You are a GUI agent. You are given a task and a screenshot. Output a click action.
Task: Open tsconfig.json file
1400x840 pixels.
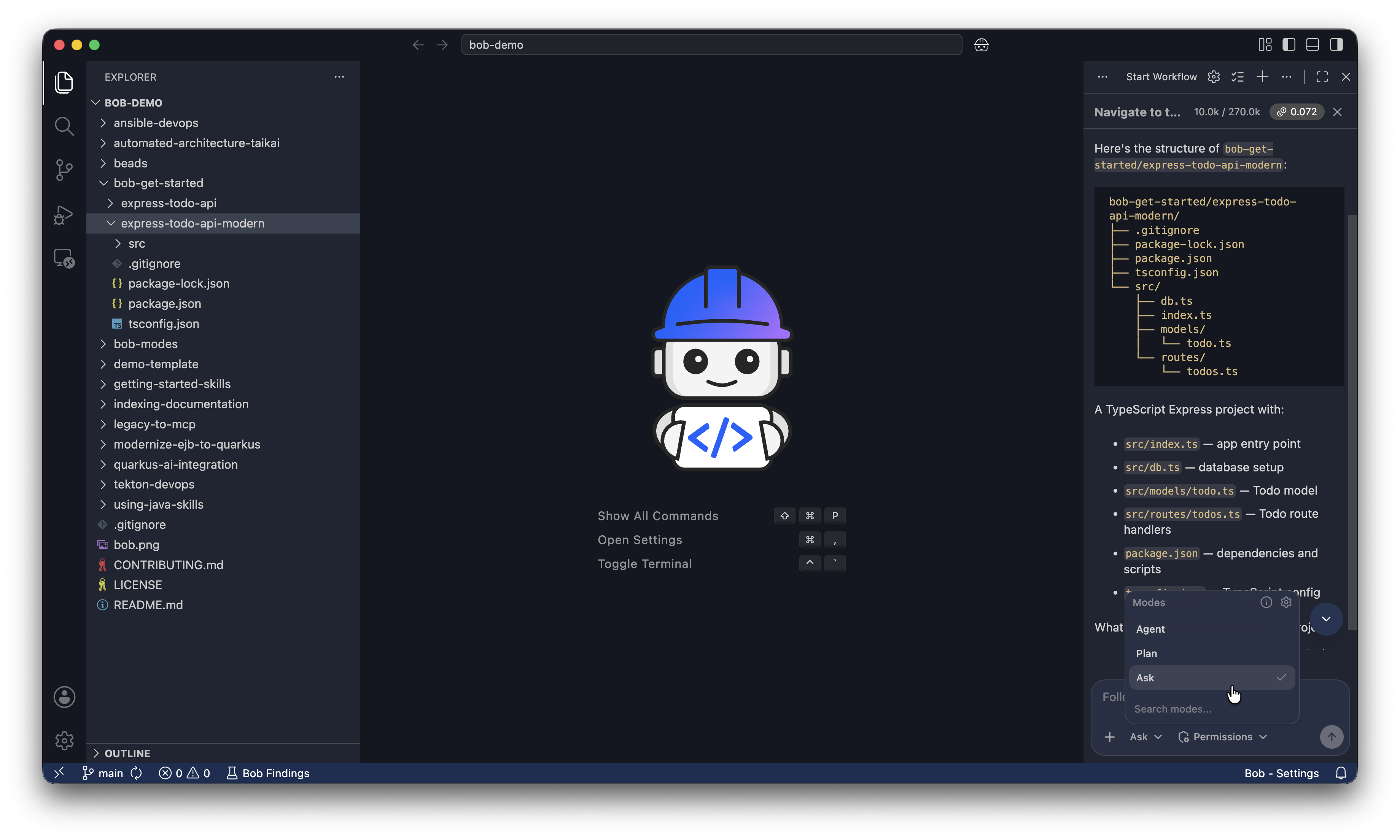click(224, 324)
